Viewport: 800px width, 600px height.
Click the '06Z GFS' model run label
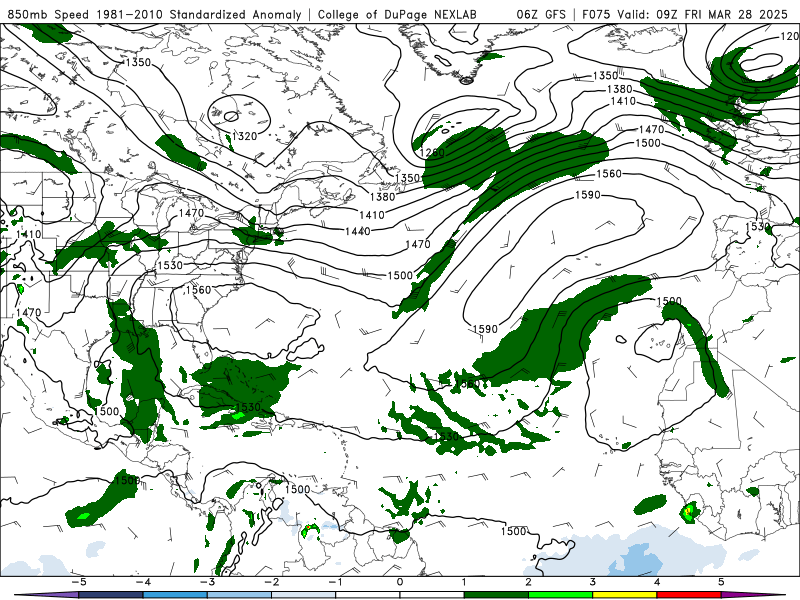coord(541,14)
